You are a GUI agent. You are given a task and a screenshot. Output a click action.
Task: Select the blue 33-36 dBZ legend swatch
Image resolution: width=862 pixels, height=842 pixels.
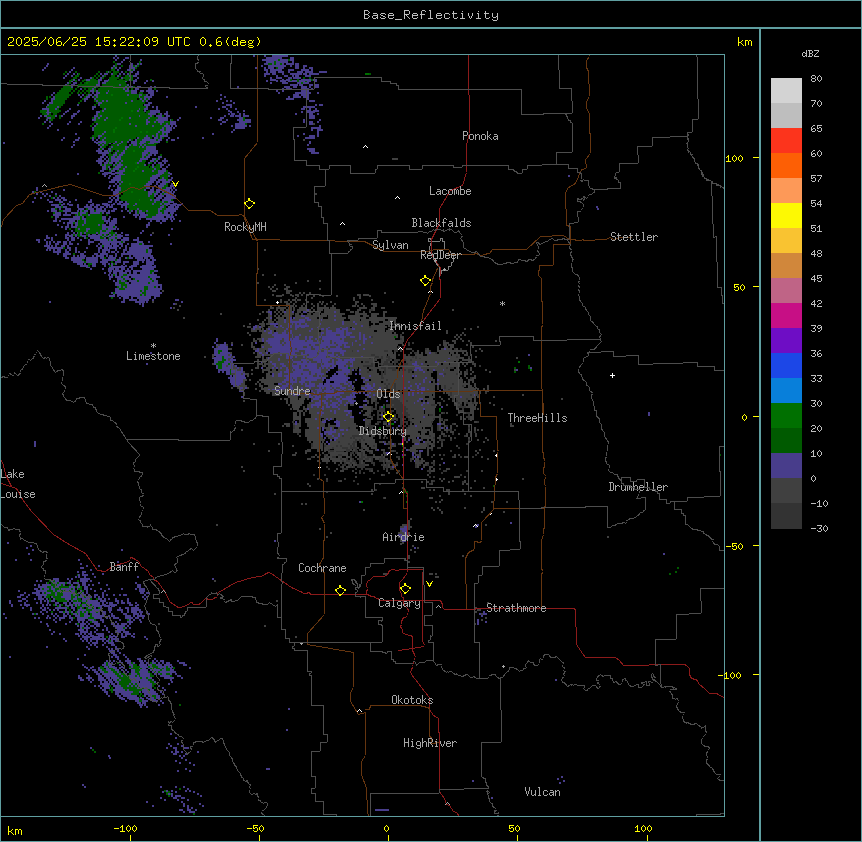[x=786, y=365]
